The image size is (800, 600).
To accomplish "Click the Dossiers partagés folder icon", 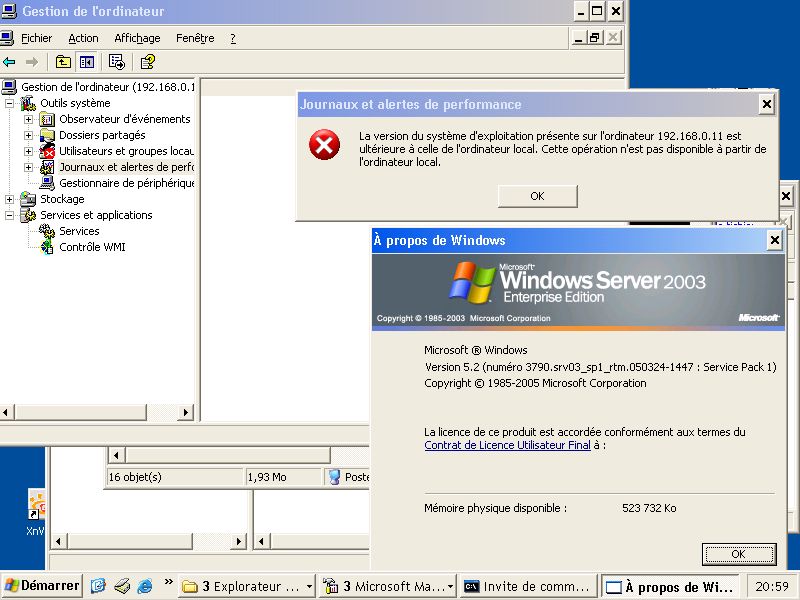I will (47, 135).
